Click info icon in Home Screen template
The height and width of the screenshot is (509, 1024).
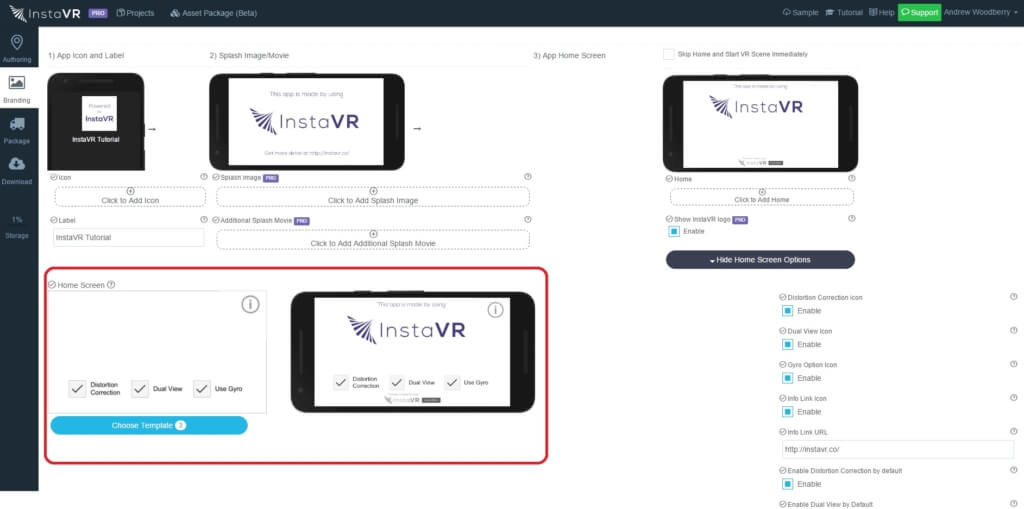[251, 304]
